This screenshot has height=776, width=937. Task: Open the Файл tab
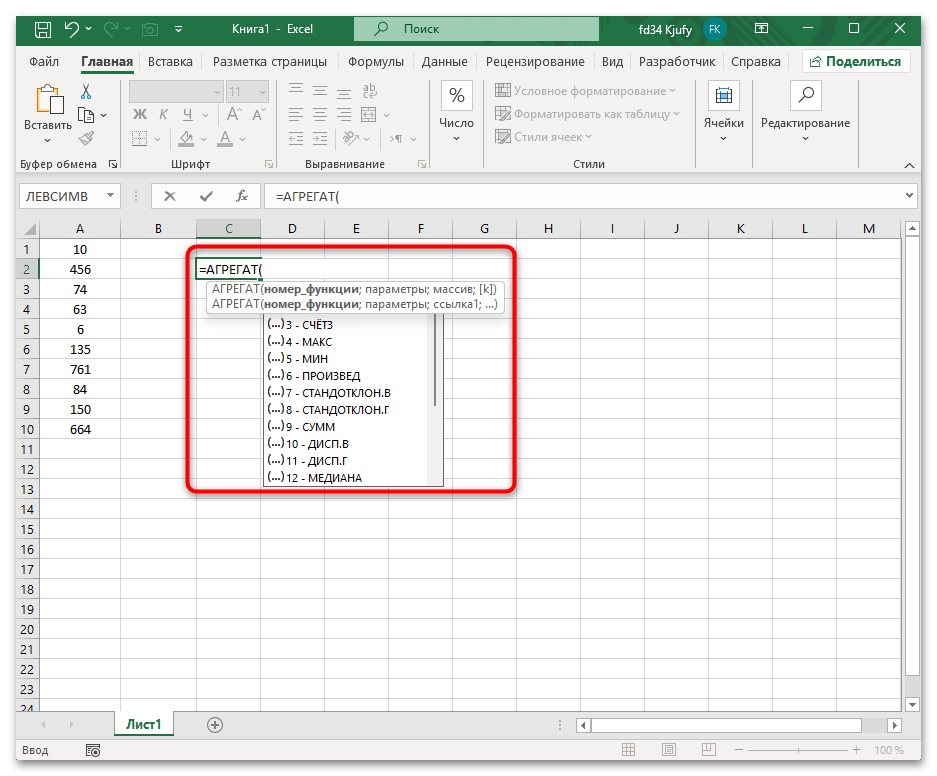[44, 62]
